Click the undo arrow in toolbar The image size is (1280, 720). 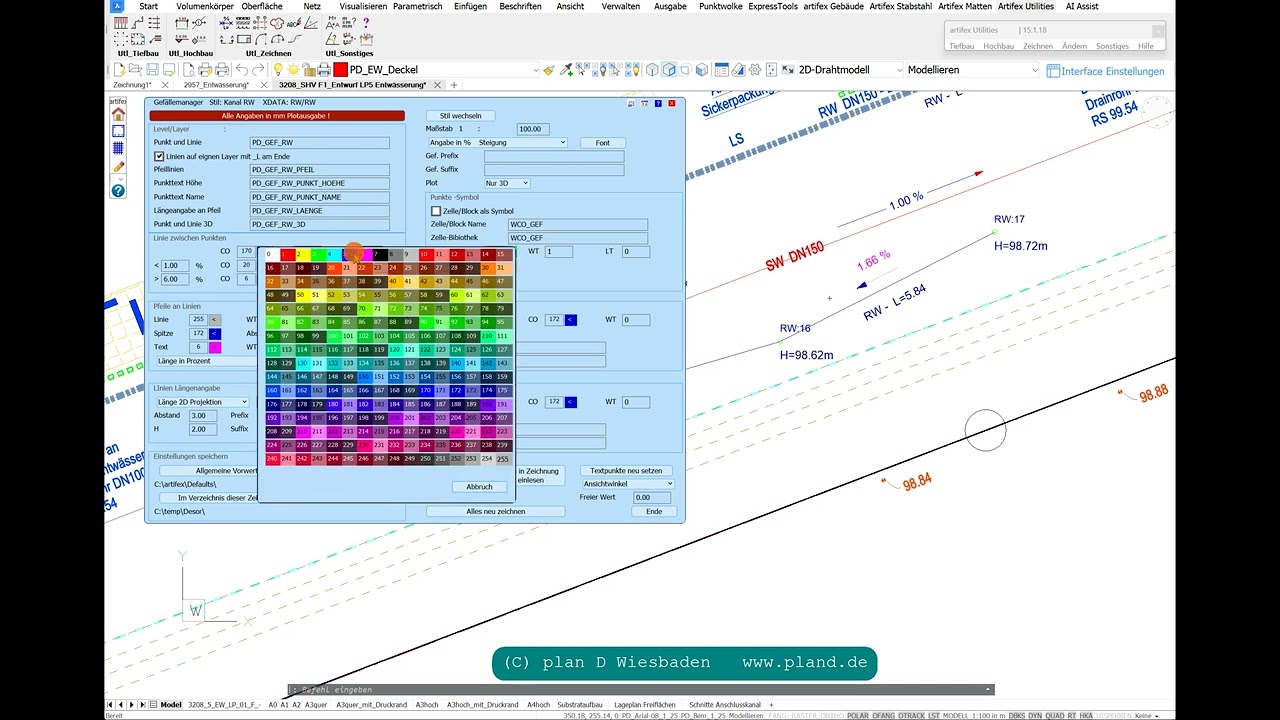pos(242,70)
